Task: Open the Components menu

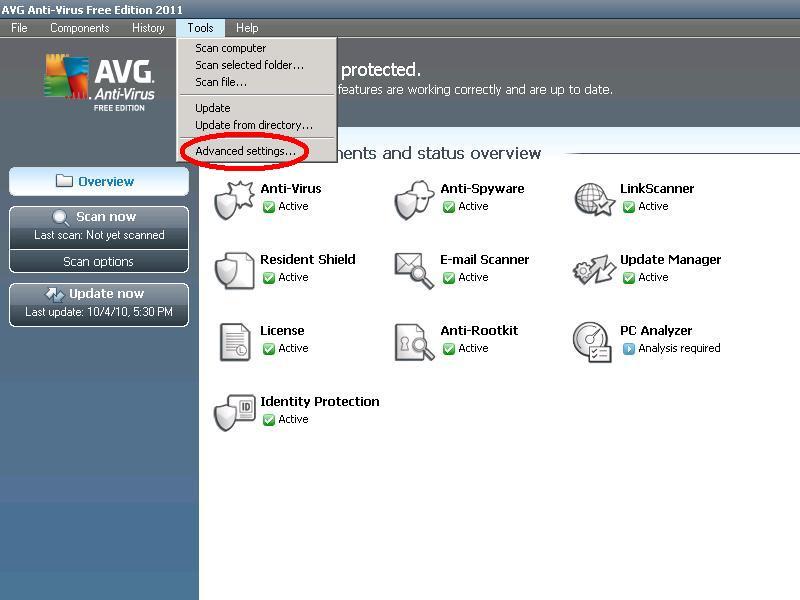Action: pyautogui.click(x=79, y=28)
